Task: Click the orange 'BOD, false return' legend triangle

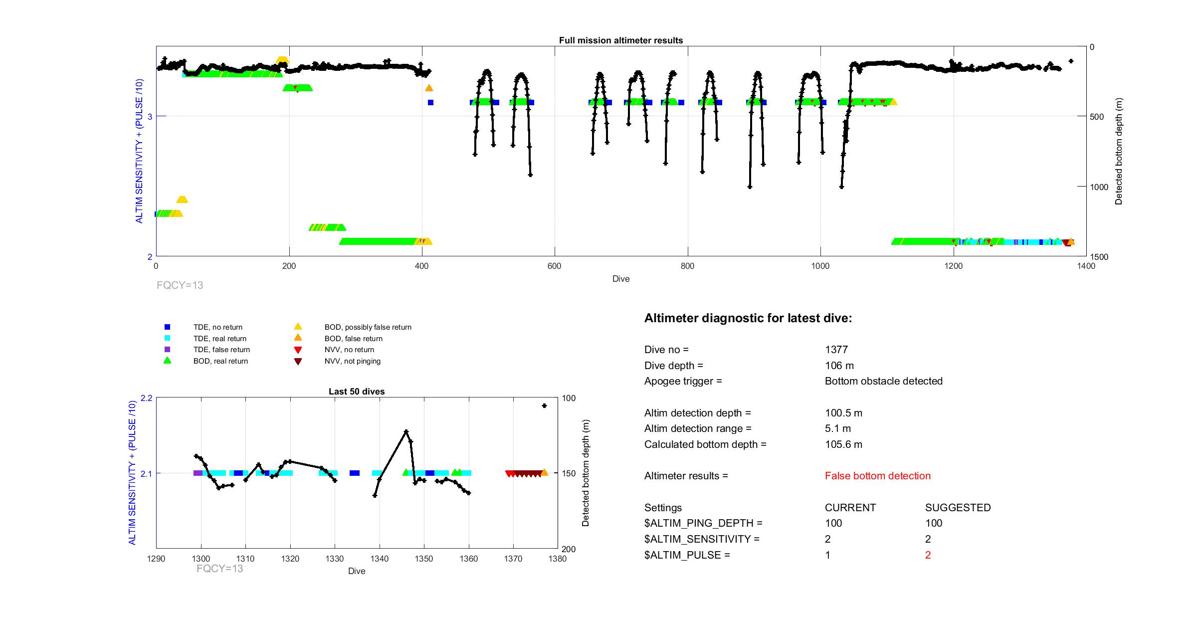Action: [298, 338]
